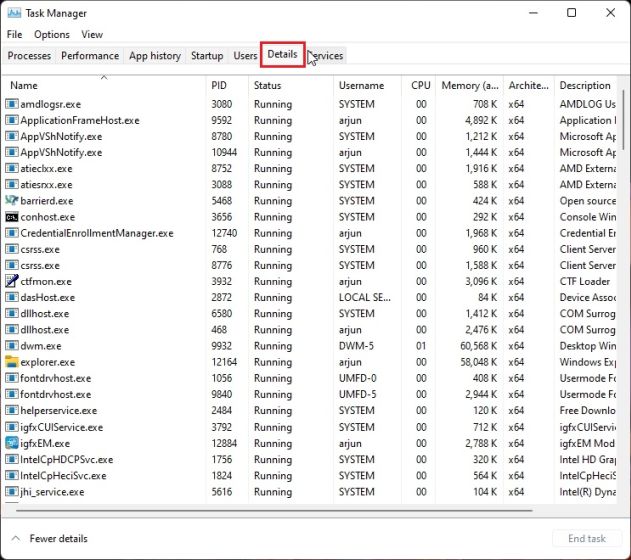Screen dimensions: 631x560
Task: Sort by the CPU column header
Action: [418, 85]
